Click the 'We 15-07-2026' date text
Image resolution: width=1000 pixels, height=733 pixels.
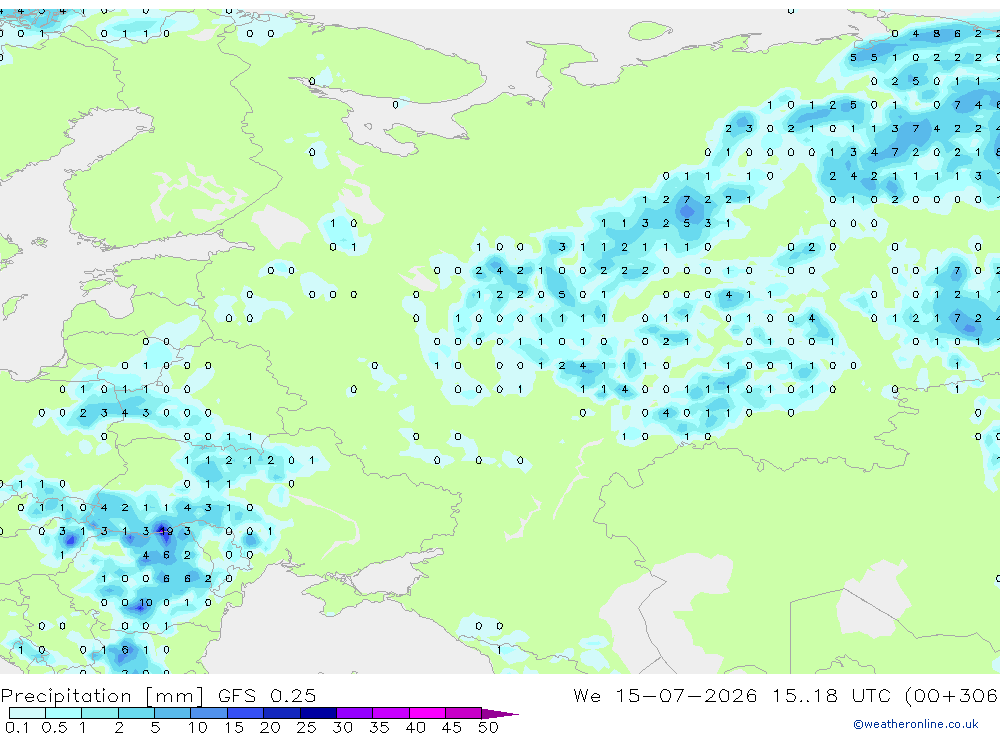(665, 695)
